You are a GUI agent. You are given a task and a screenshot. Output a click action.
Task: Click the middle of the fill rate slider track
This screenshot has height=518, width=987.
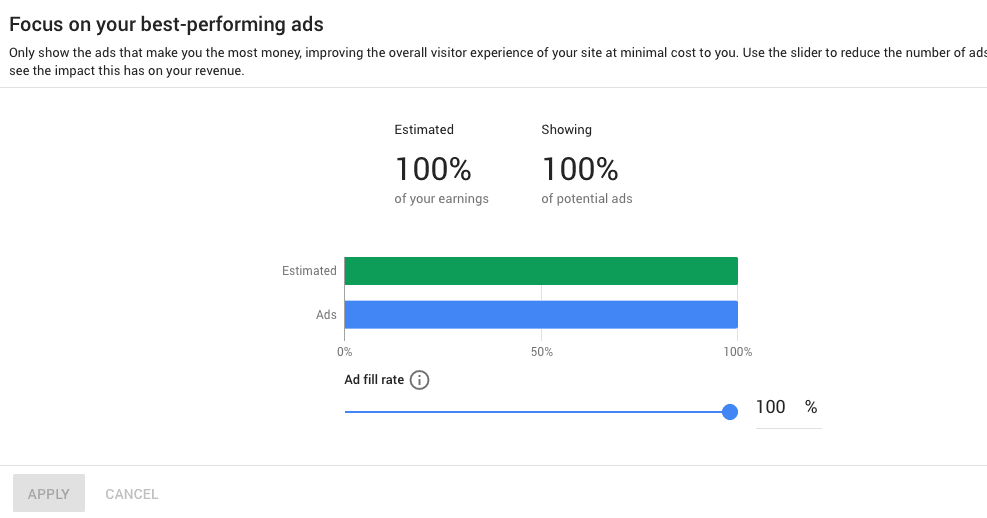point(537,411)
